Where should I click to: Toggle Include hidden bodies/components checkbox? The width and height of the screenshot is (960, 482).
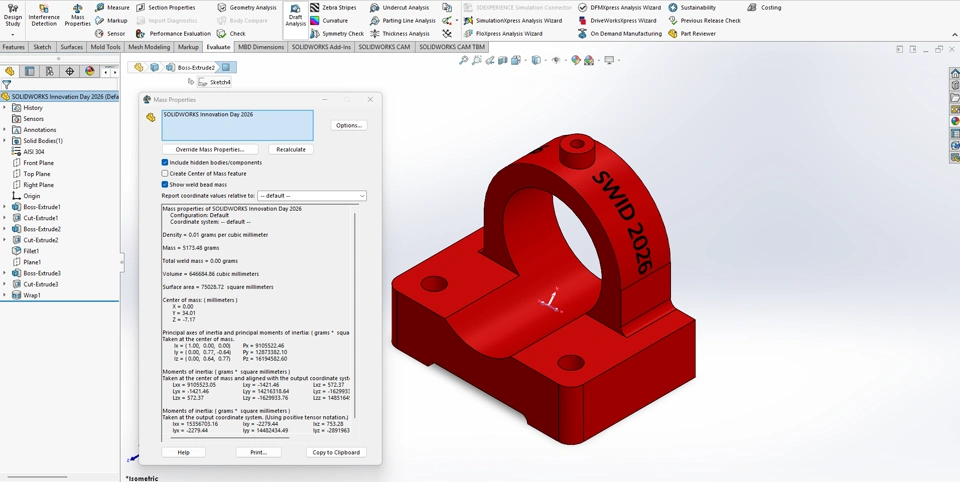pos(165,162)
